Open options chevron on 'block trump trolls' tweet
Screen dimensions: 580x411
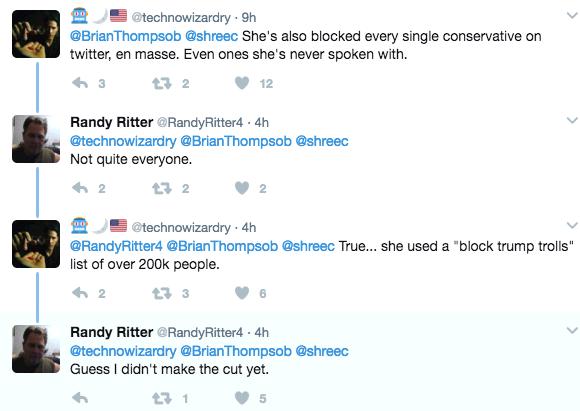pyautogui.click(x=572, y=225)
